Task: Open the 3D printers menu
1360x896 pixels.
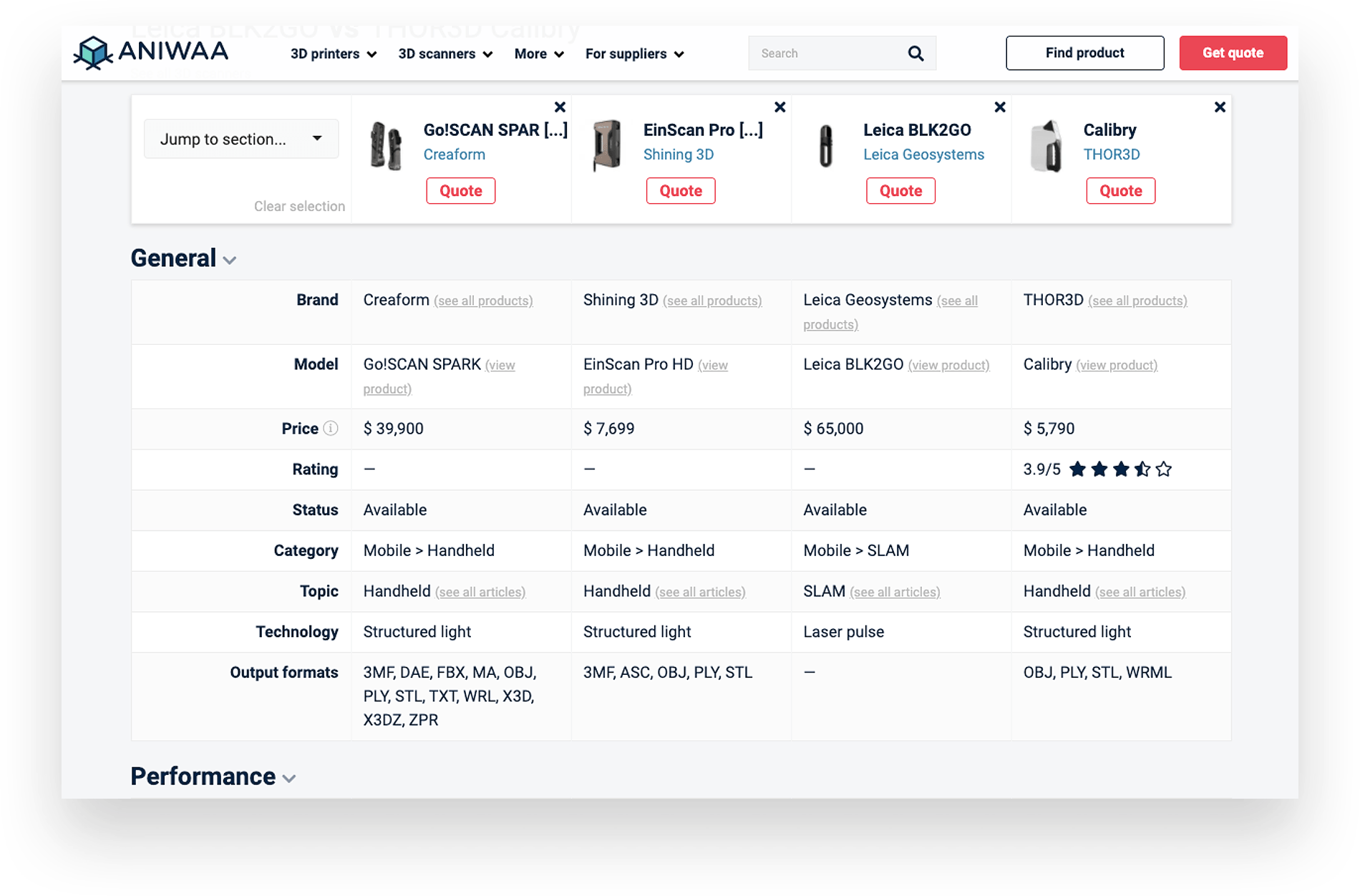Action: [x=334, y=54]
